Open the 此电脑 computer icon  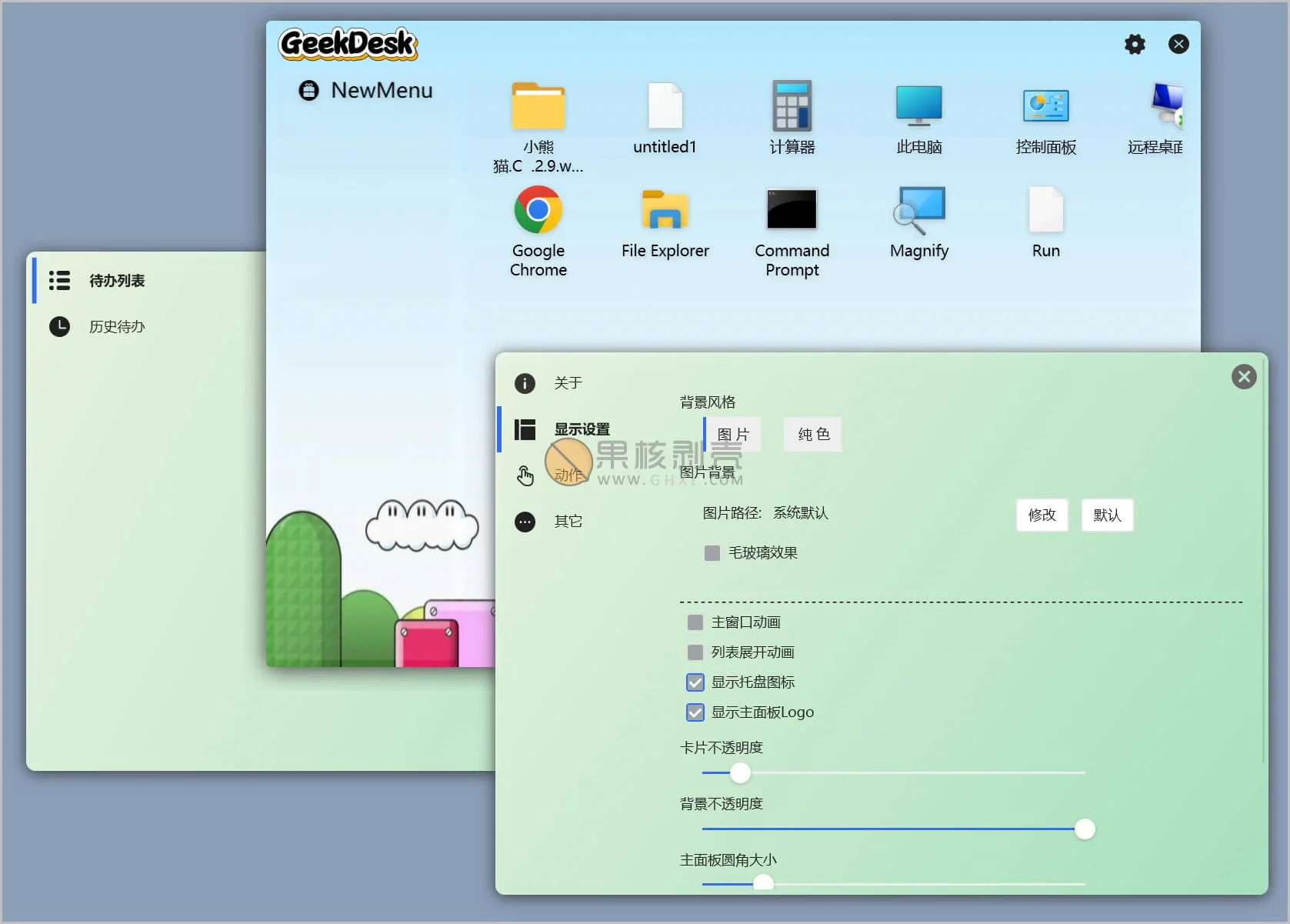tap(918, 106)
